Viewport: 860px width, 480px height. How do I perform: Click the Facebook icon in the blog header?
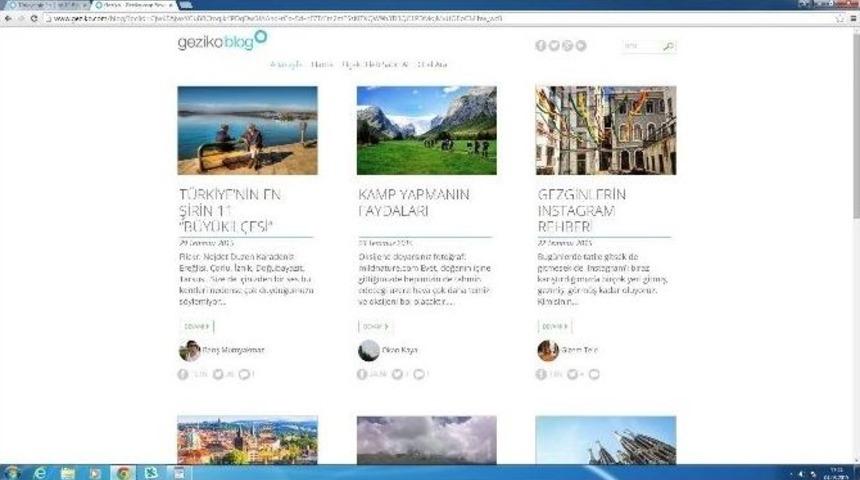coord(541,46)
